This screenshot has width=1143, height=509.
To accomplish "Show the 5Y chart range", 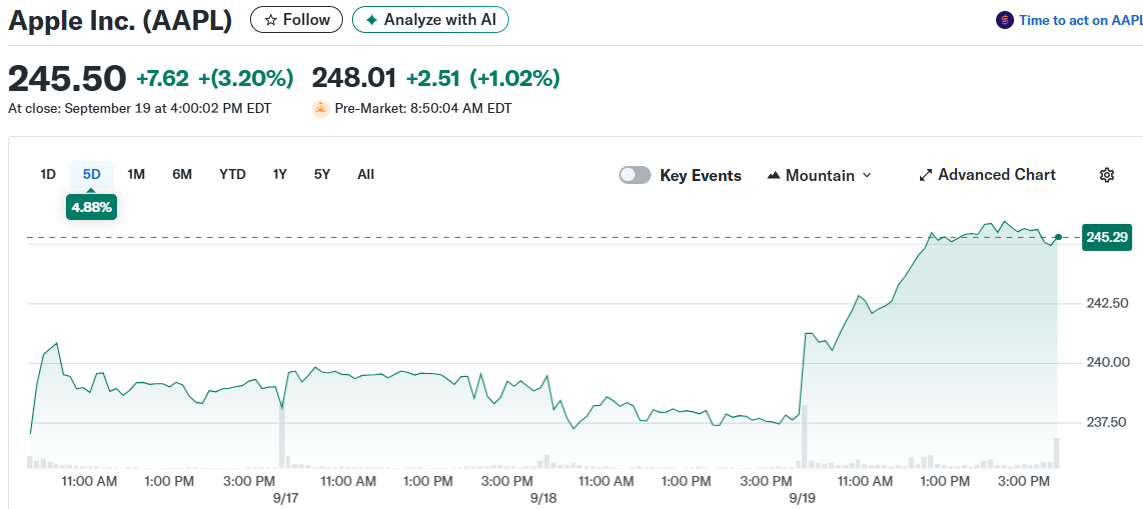I will 322,174.
